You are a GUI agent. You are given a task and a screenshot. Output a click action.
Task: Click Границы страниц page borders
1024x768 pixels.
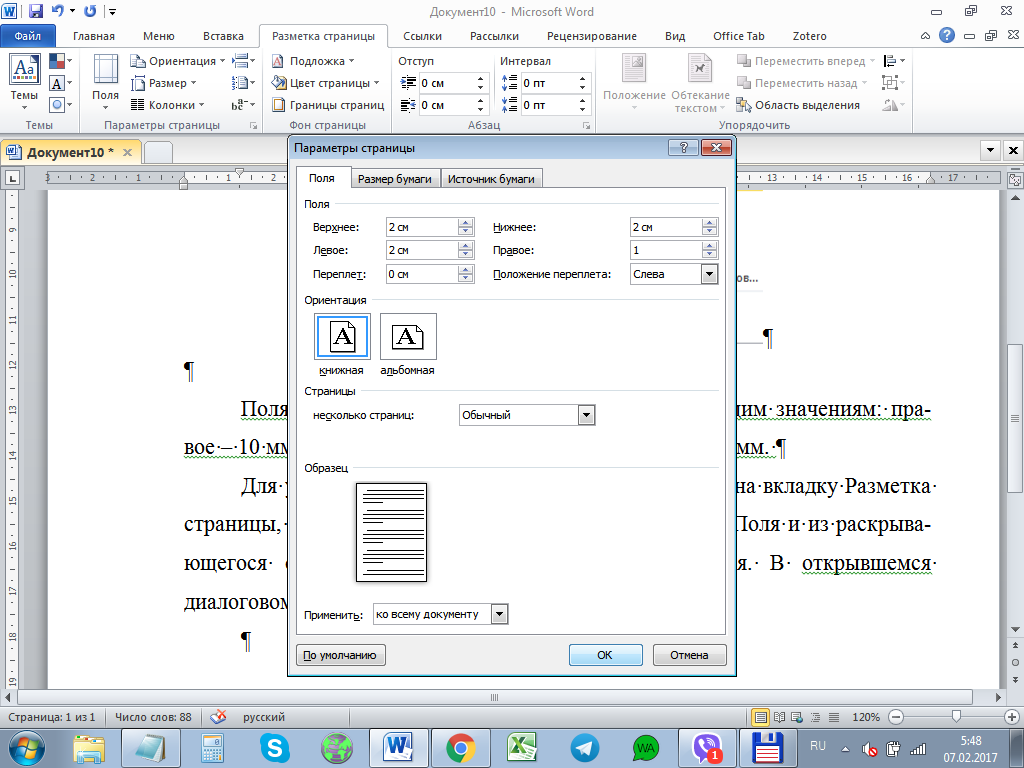[x=328, y=104]
